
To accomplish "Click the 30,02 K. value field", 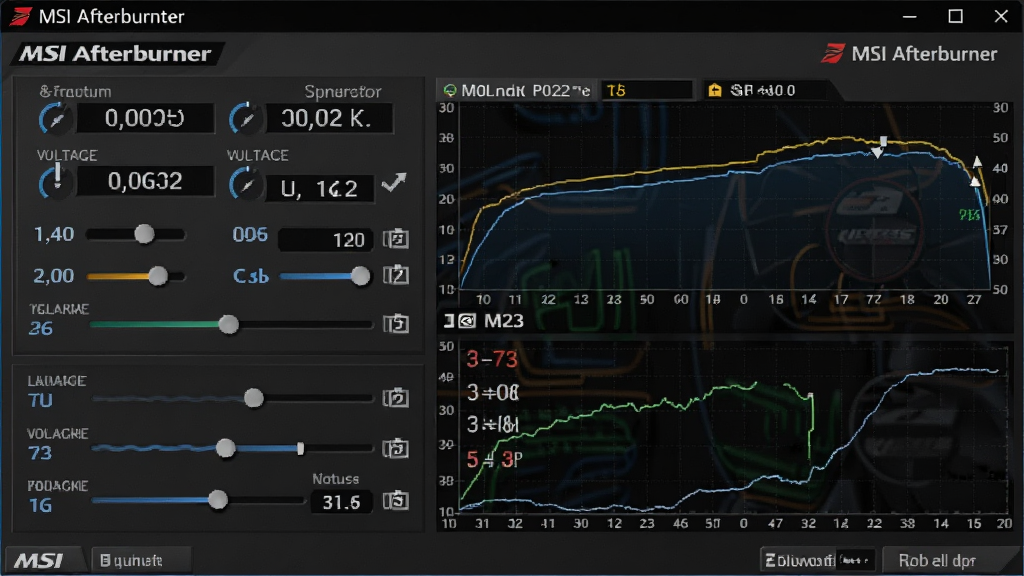I will point(329,118).
